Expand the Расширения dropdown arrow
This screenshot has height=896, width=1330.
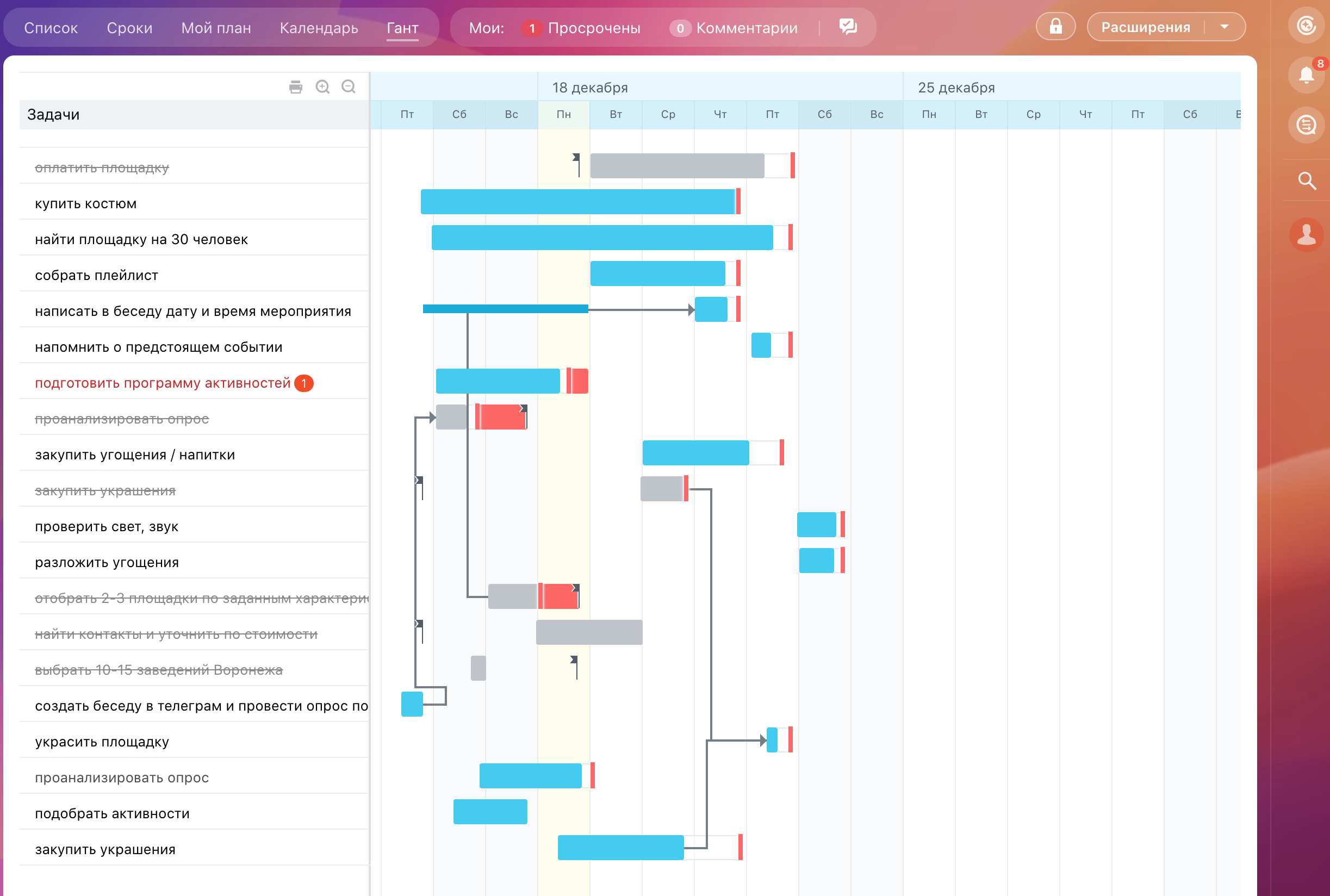(x=1225, y=27)
